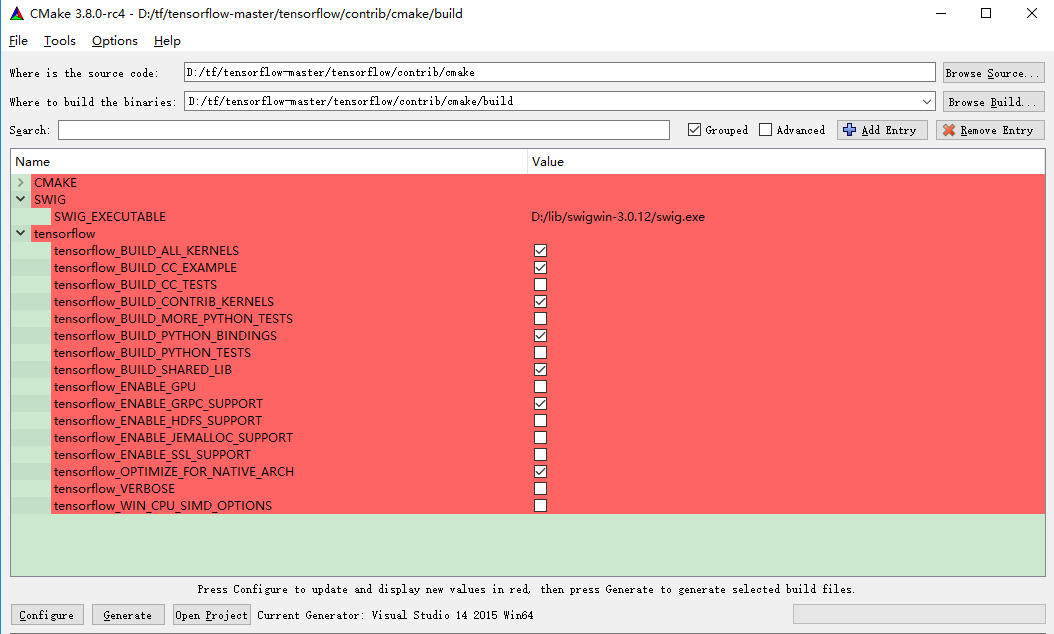Click the progress bar at bottom right
This screenshot has height=634, width=1054.
point(918,614)
